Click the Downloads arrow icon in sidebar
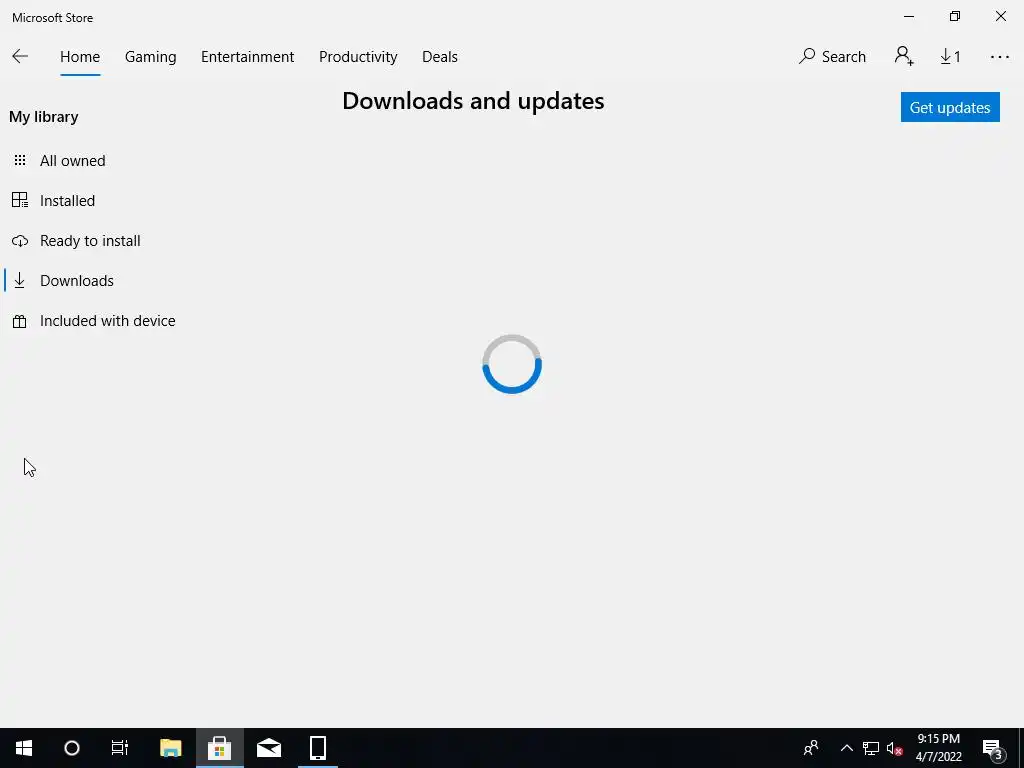 point(20,281)
